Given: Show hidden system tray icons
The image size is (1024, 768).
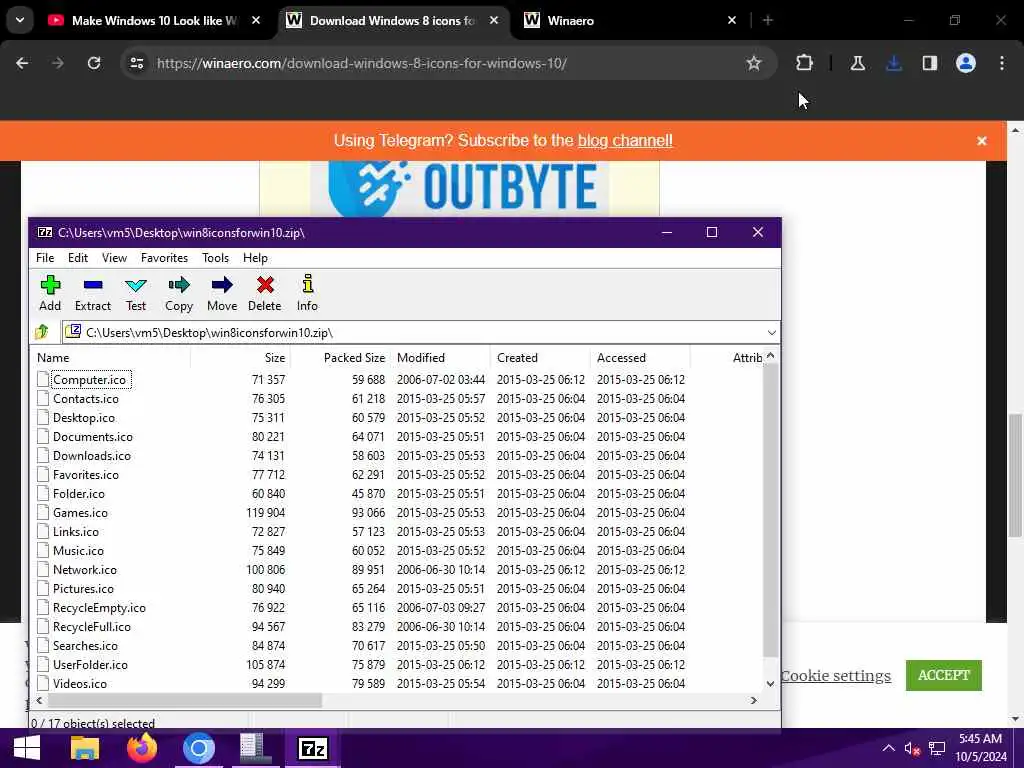Looking at the screenshot, I should (x=888, y=749).
